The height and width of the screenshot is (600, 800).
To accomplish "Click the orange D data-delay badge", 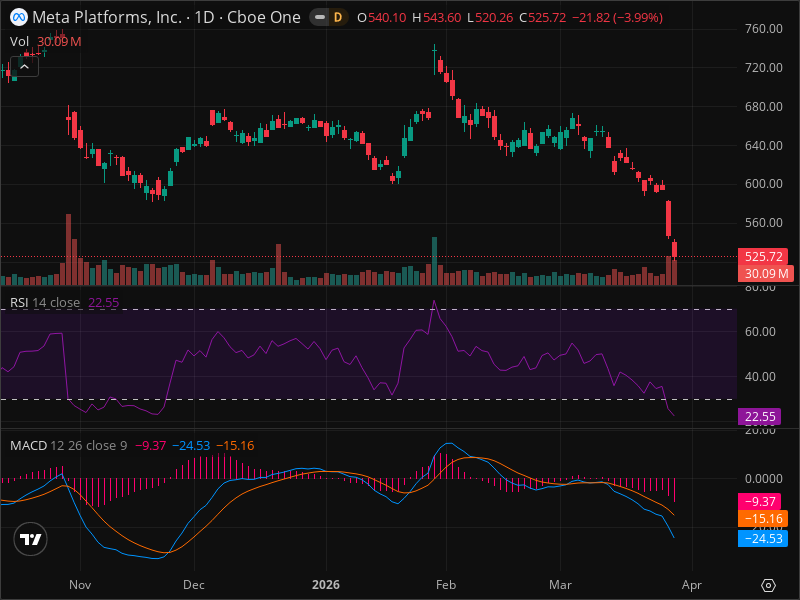I will point(338,17).
